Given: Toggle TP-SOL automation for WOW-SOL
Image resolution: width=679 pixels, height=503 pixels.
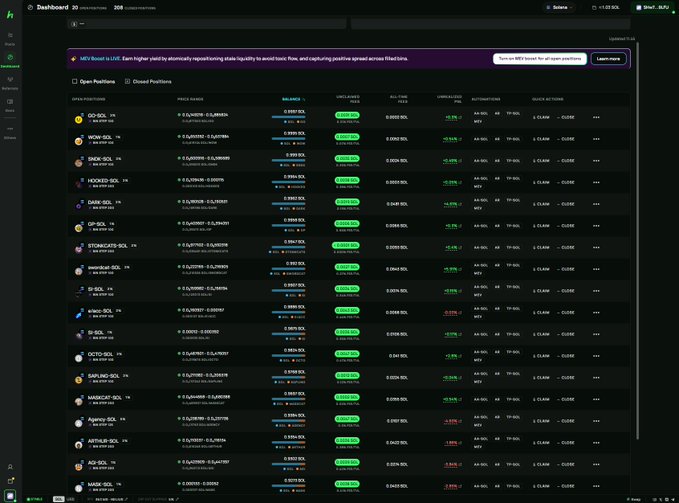Looking at the screenshot, I should (x=513, y=139).
